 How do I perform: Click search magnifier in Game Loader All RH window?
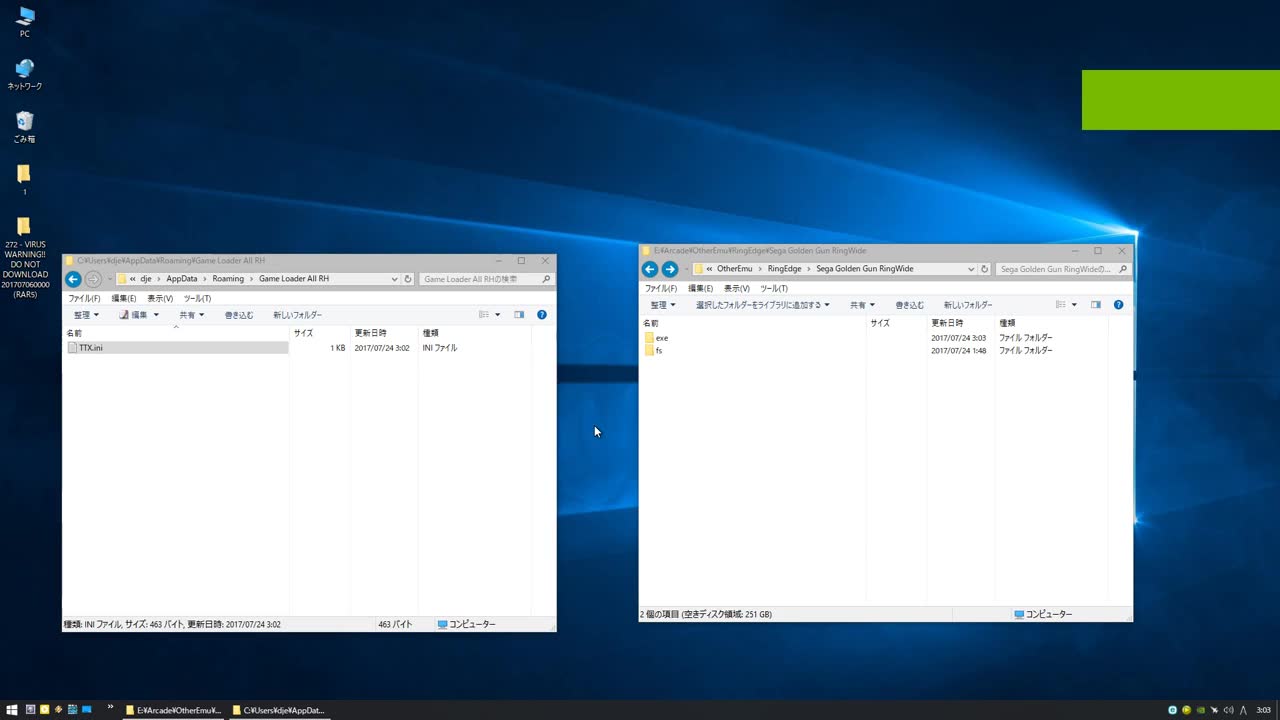pyautogui.click(x=545, y=279)
